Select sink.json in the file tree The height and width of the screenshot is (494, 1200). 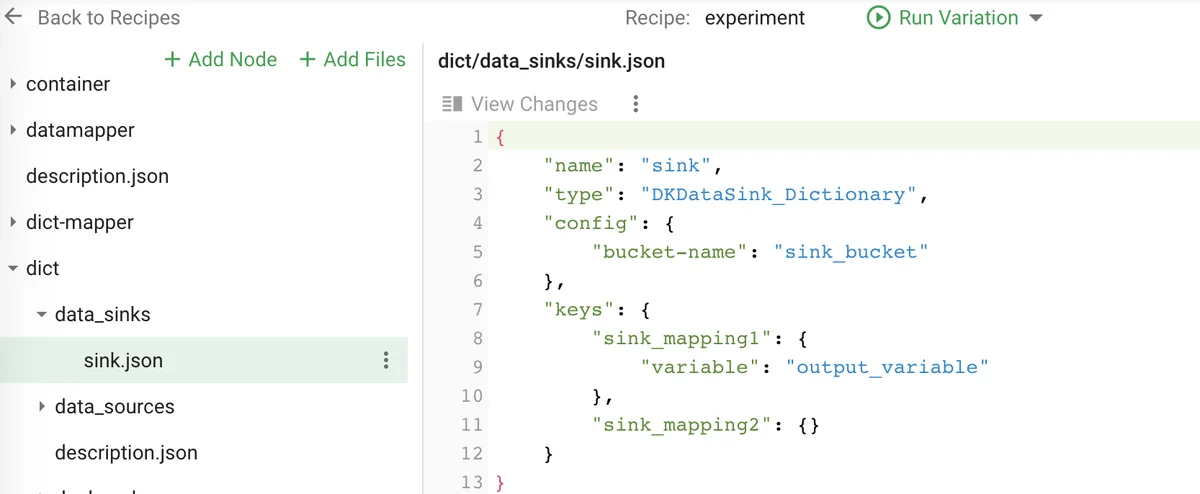click(x=123, y=361)
